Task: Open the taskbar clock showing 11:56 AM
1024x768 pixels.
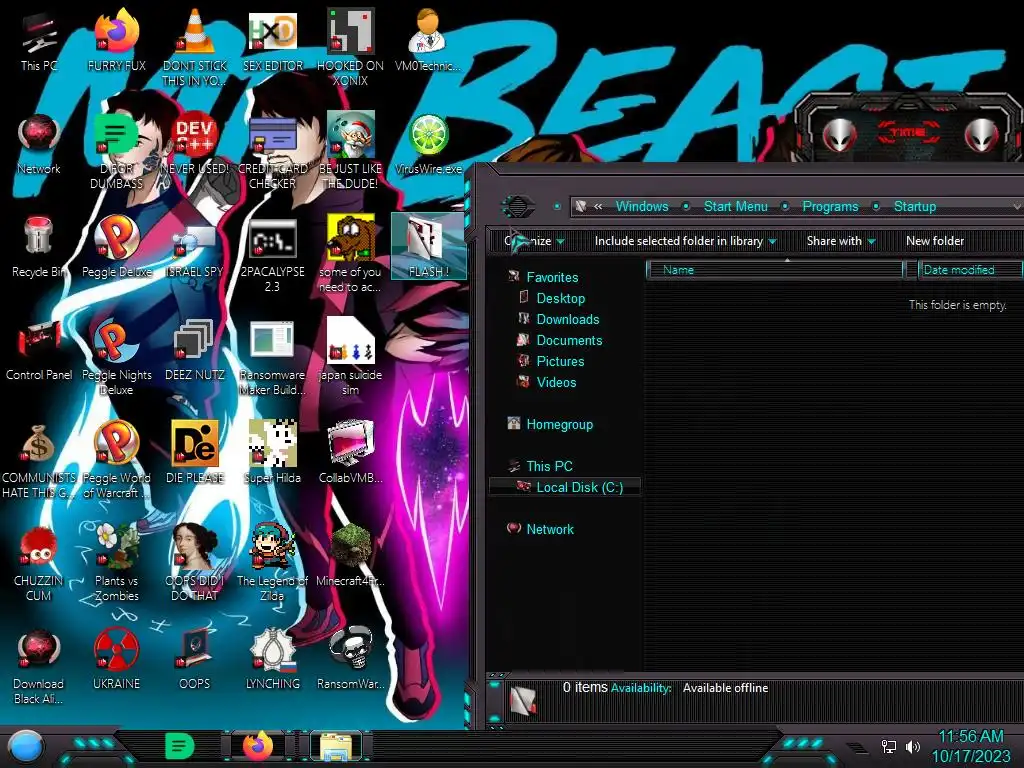Action: point(970,746)
